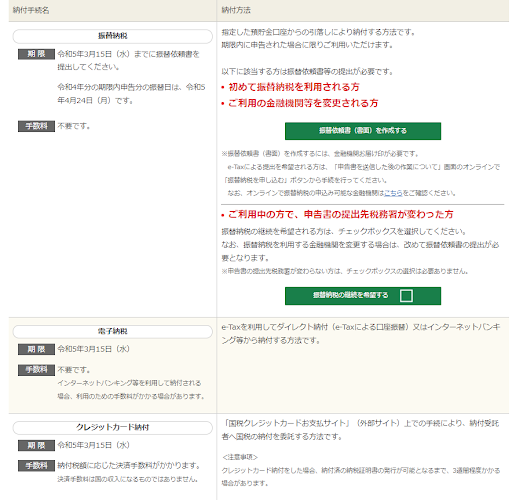
Task: Click 振替納税の継続を希望される方は、チェックボックスを選択 sentence
Action: 344,231
